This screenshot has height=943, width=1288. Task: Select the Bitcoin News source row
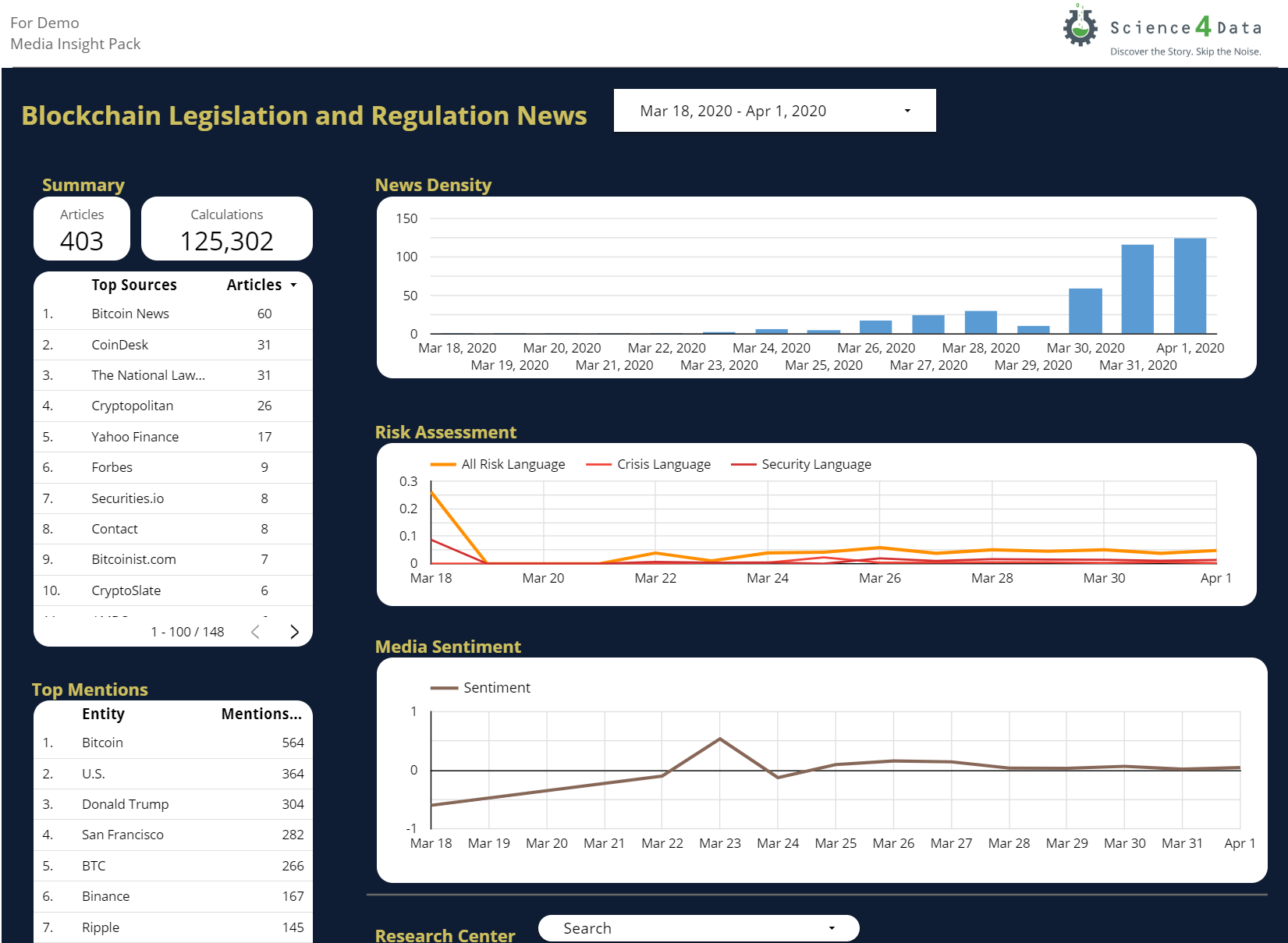click(x=173, y=314)
